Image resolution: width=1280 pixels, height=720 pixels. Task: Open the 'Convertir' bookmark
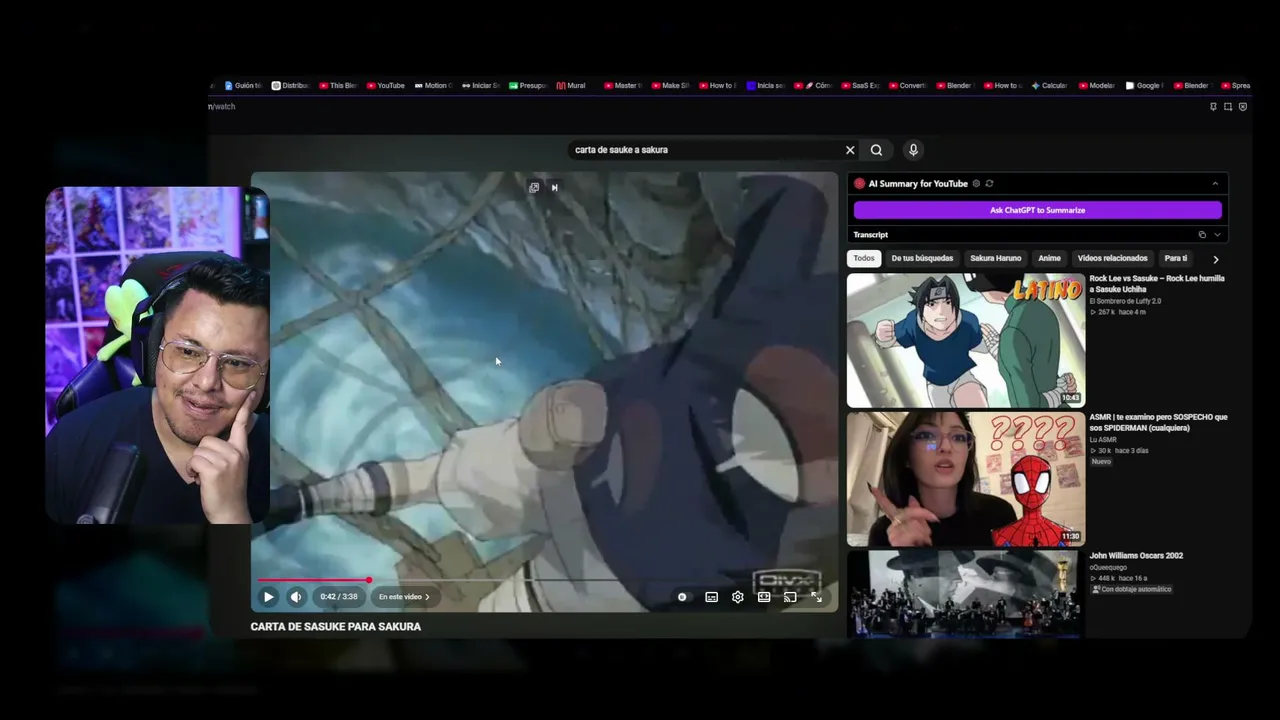[x=908, y=86]
